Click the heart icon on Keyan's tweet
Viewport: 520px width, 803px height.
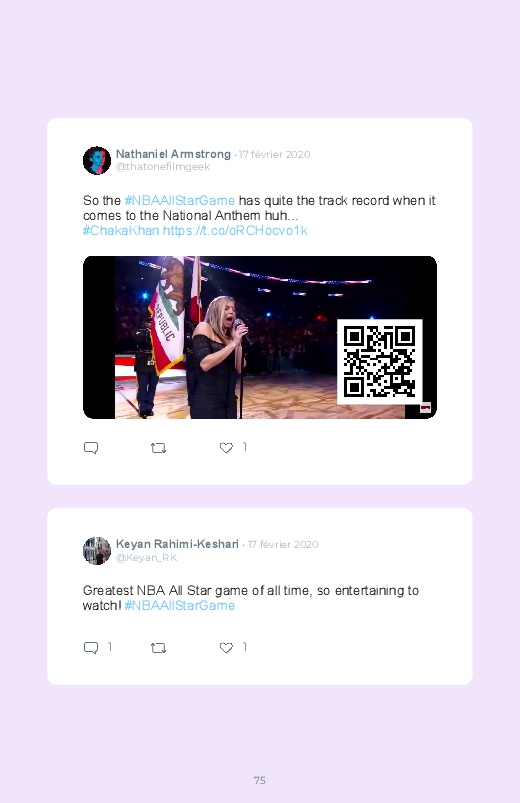pyautogui.click(x=226, y=648)
